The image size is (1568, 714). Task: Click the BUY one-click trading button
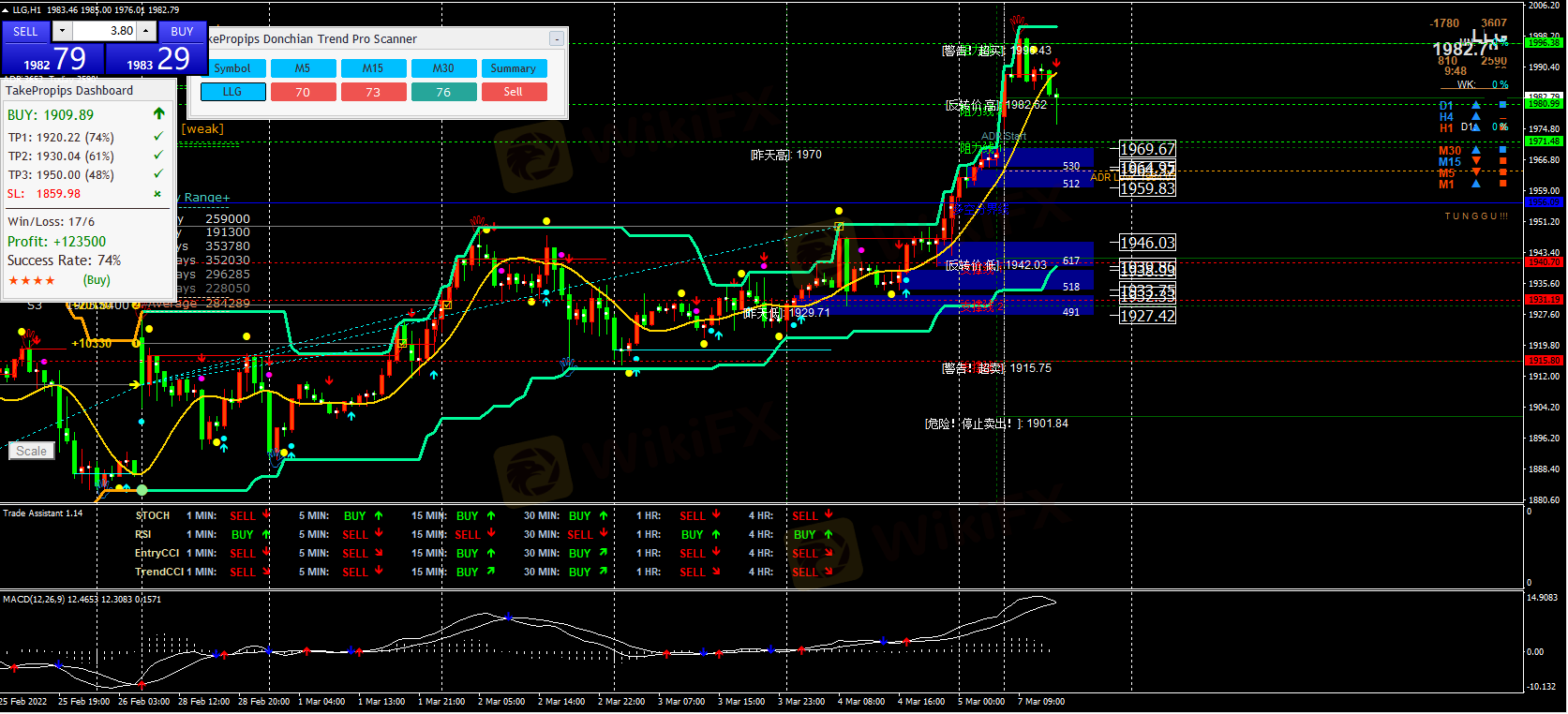pyautogui.click(x=182, y=32)
